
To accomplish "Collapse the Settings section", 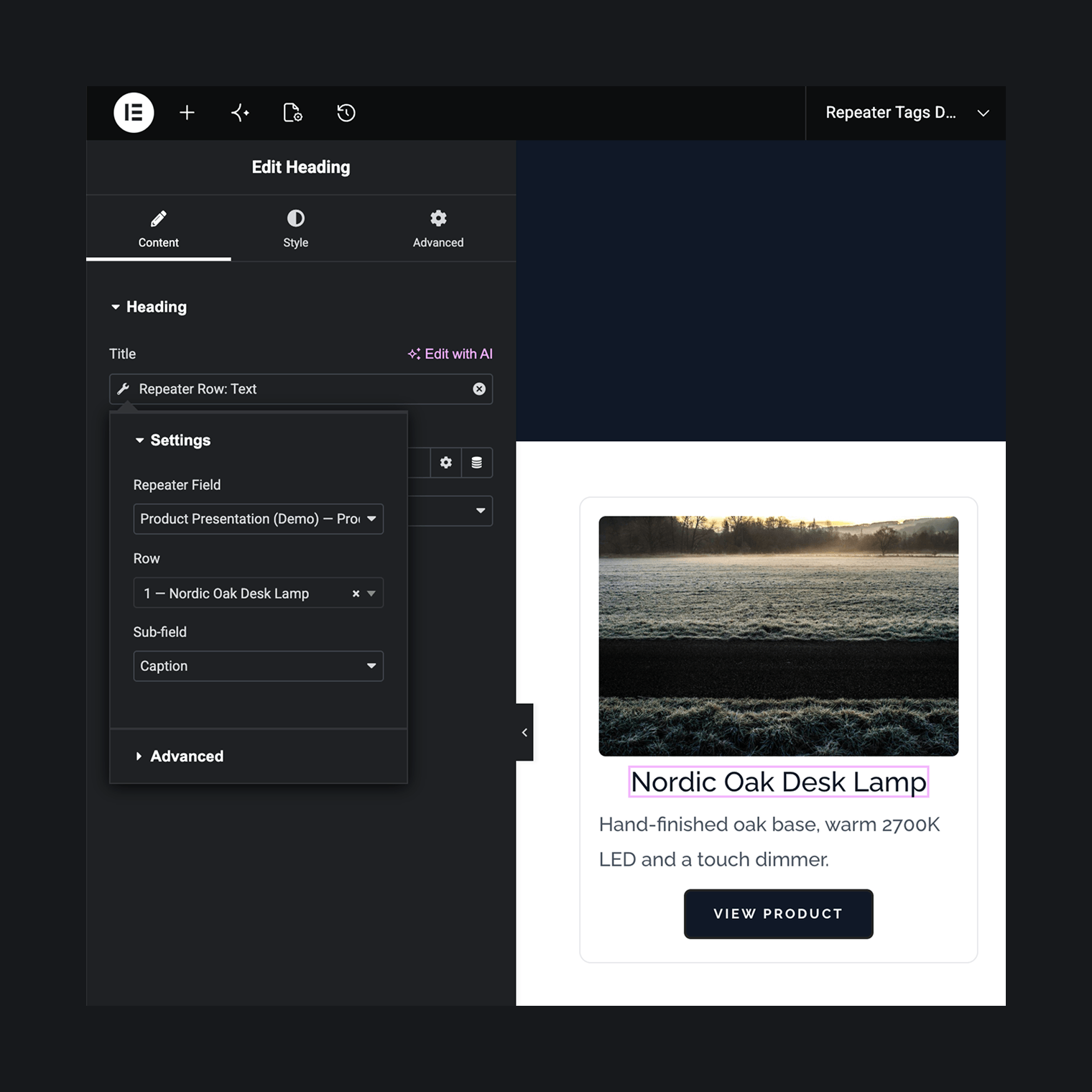I will coord(180,440).
